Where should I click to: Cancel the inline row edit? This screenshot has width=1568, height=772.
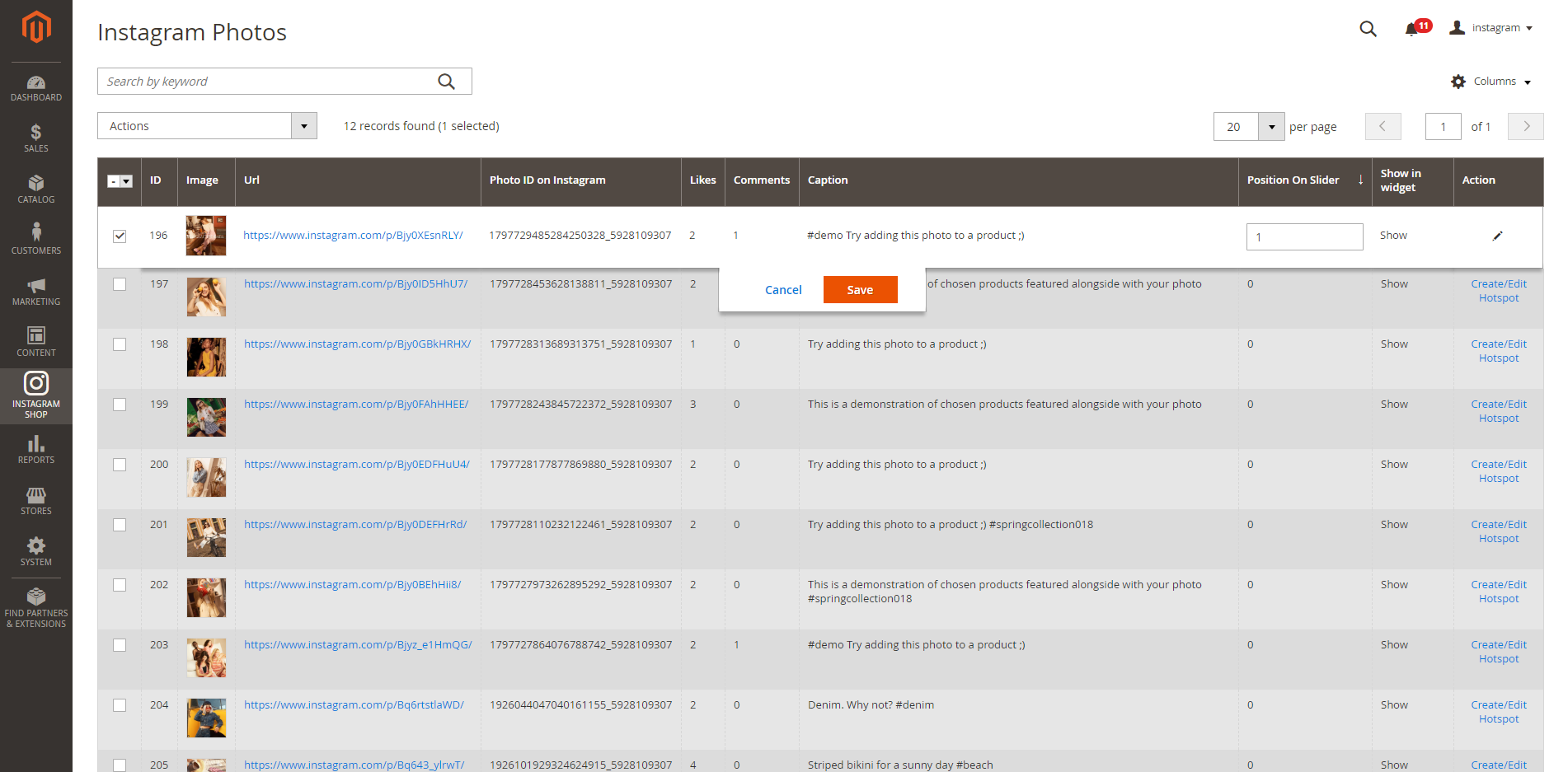pos(783,290)
